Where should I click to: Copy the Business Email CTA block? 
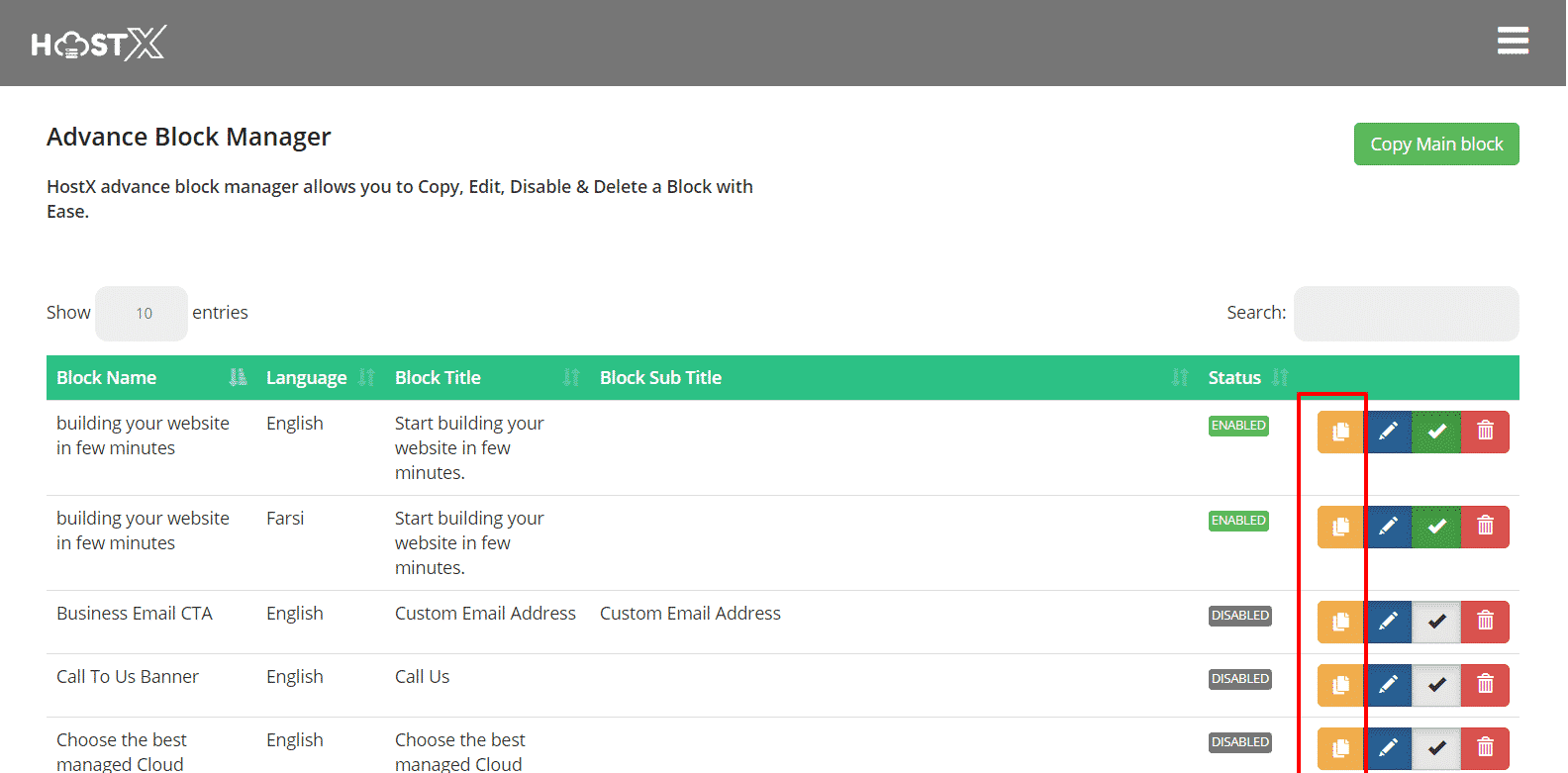pos(1340,622)
